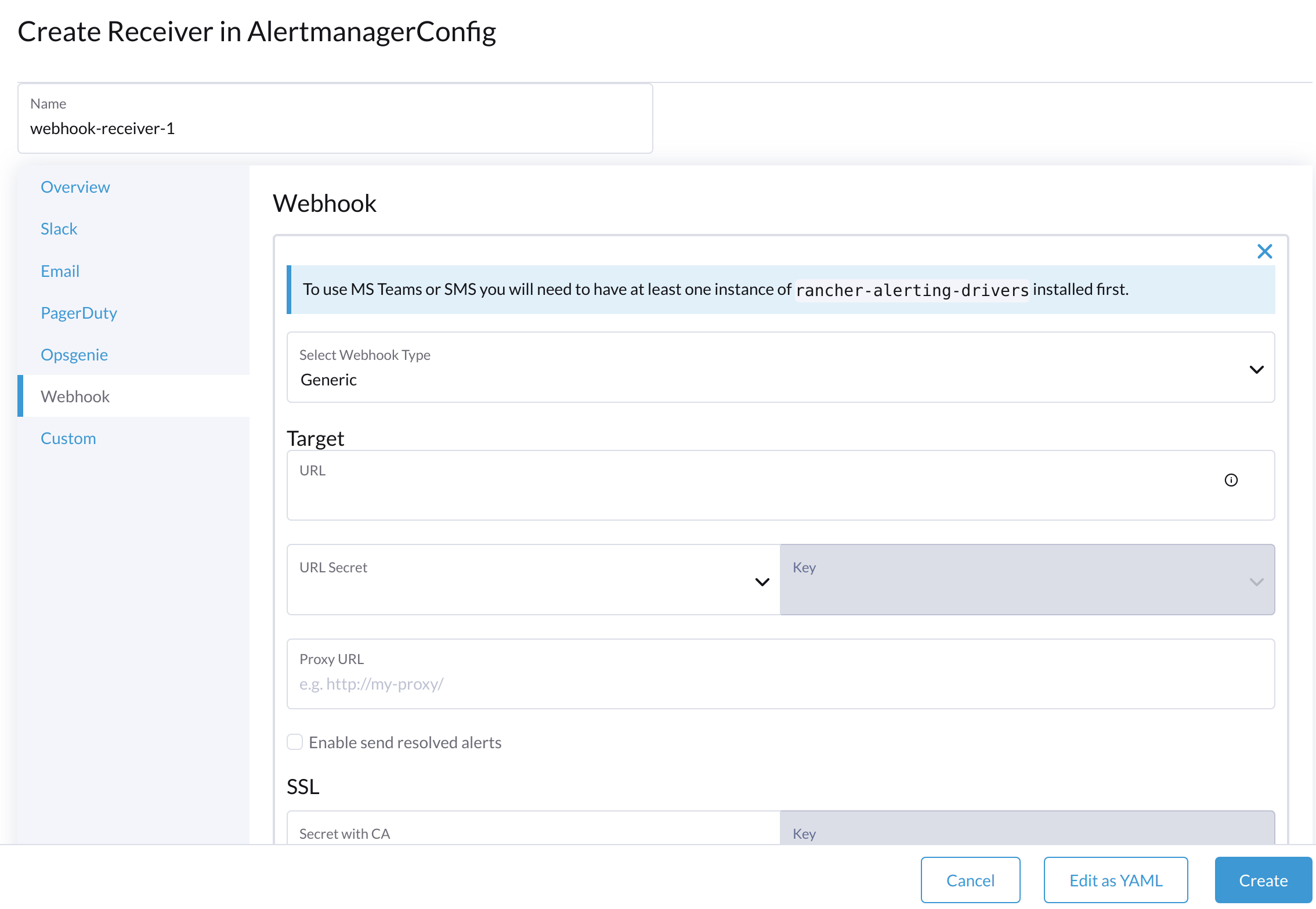
Task: Switch to the Custom receiver section
Action: [68, 438]
